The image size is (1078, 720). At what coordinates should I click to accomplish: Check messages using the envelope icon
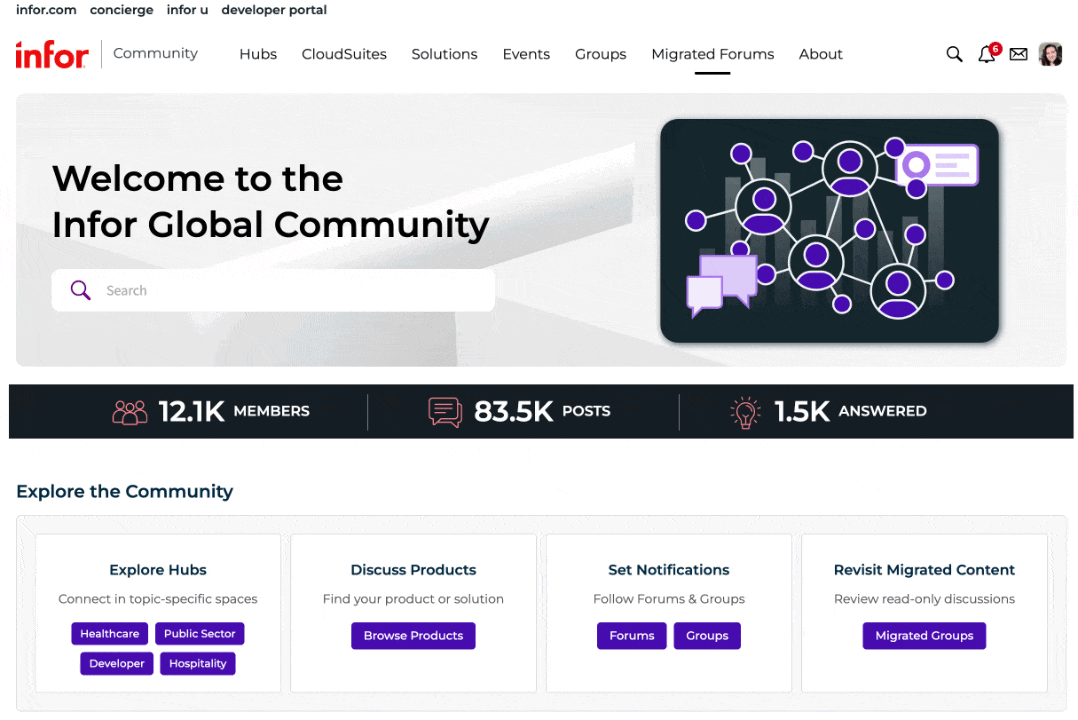pyautogui.click(x=1018, y=54)
